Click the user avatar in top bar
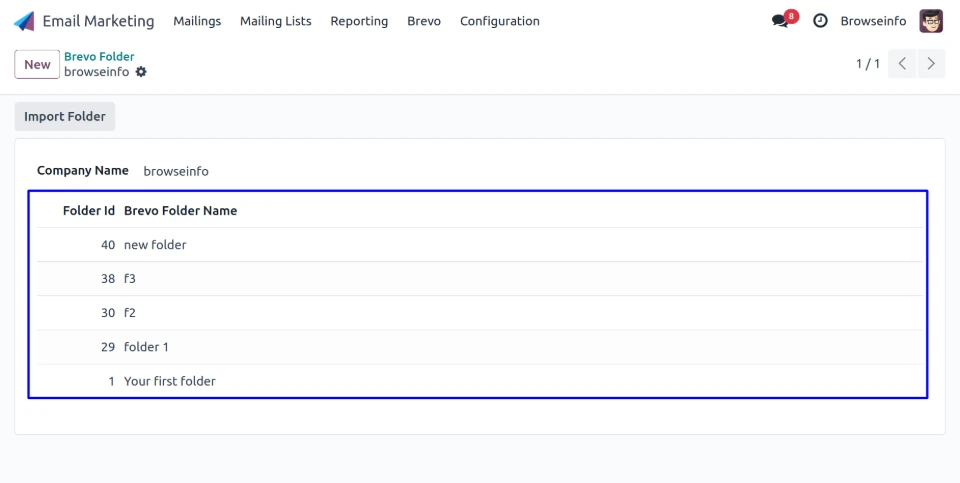Screen dimensions: 960x483 point(931,21)
